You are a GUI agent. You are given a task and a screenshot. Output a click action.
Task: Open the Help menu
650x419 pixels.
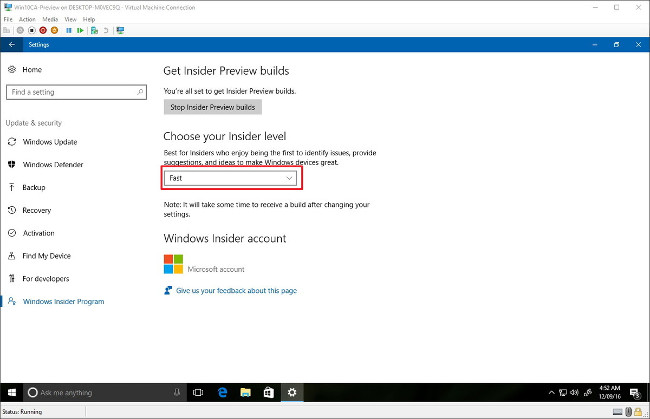pyautogui.click(x=89, y=19)
